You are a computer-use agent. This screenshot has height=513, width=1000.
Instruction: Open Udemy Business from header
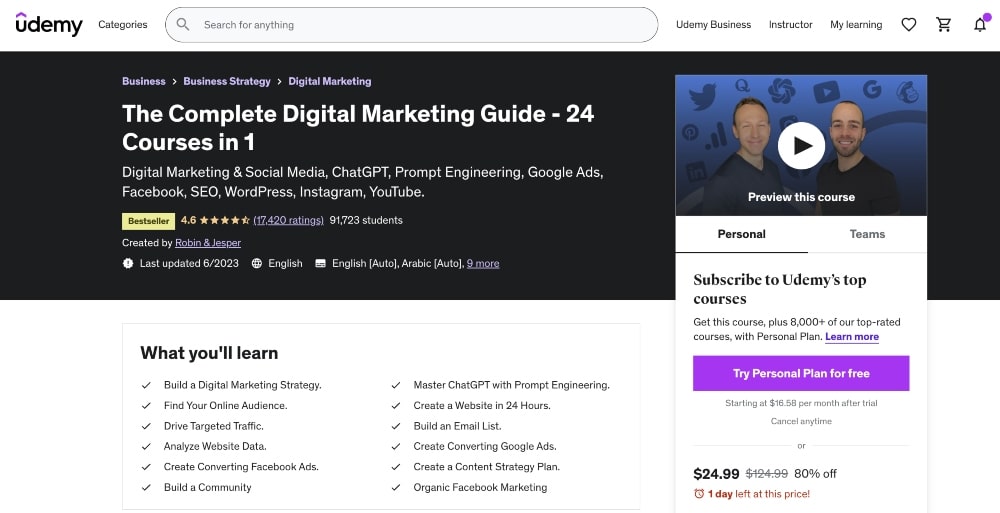click(713, 25)
